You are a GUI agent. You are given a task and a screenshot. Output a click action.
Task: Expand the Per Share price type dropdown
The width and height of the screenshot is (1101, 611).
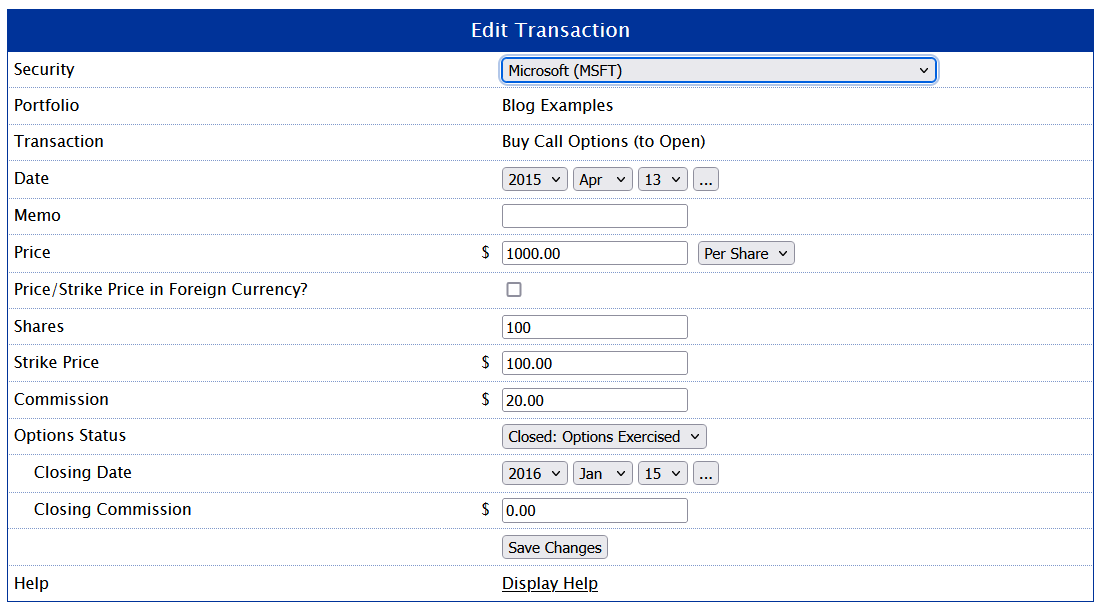click(746, 253)
